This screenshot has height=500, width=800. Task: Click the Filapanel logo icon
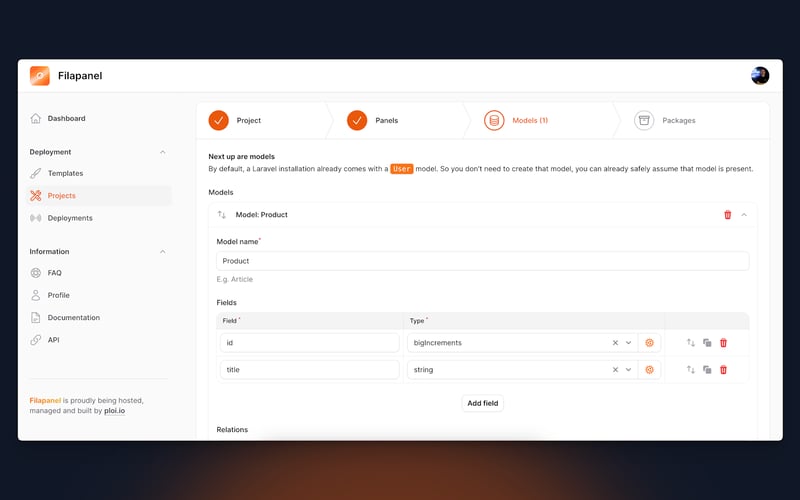(x=39, y=76)
